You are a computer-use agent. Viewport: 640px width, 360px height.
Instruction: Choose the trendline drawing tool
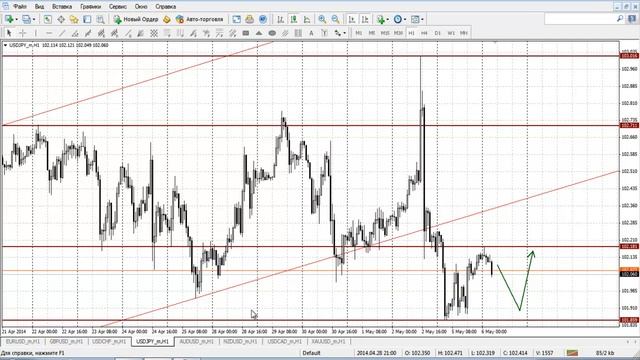(x=62, y=33)
